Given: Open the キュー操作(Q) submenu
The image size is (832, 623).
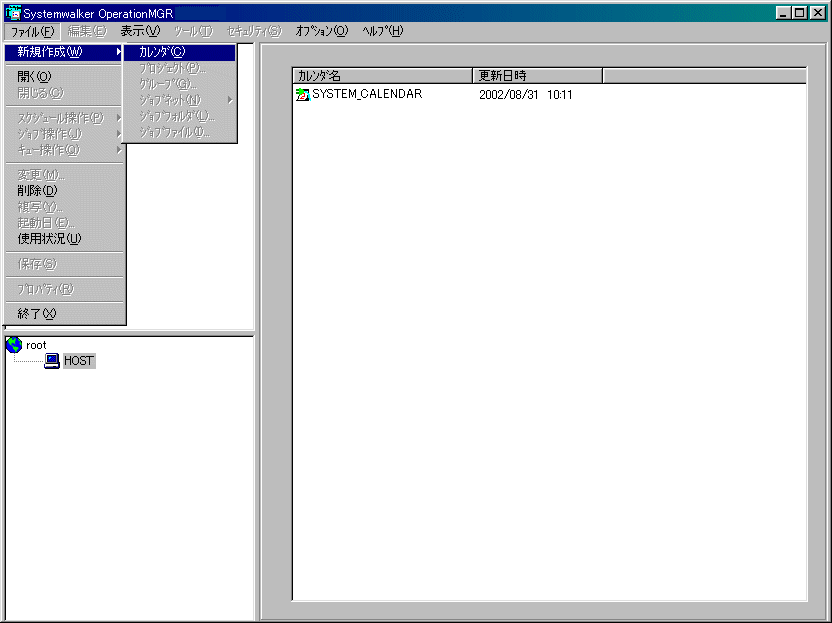Looking at the screenshot, I should point(65,150).
